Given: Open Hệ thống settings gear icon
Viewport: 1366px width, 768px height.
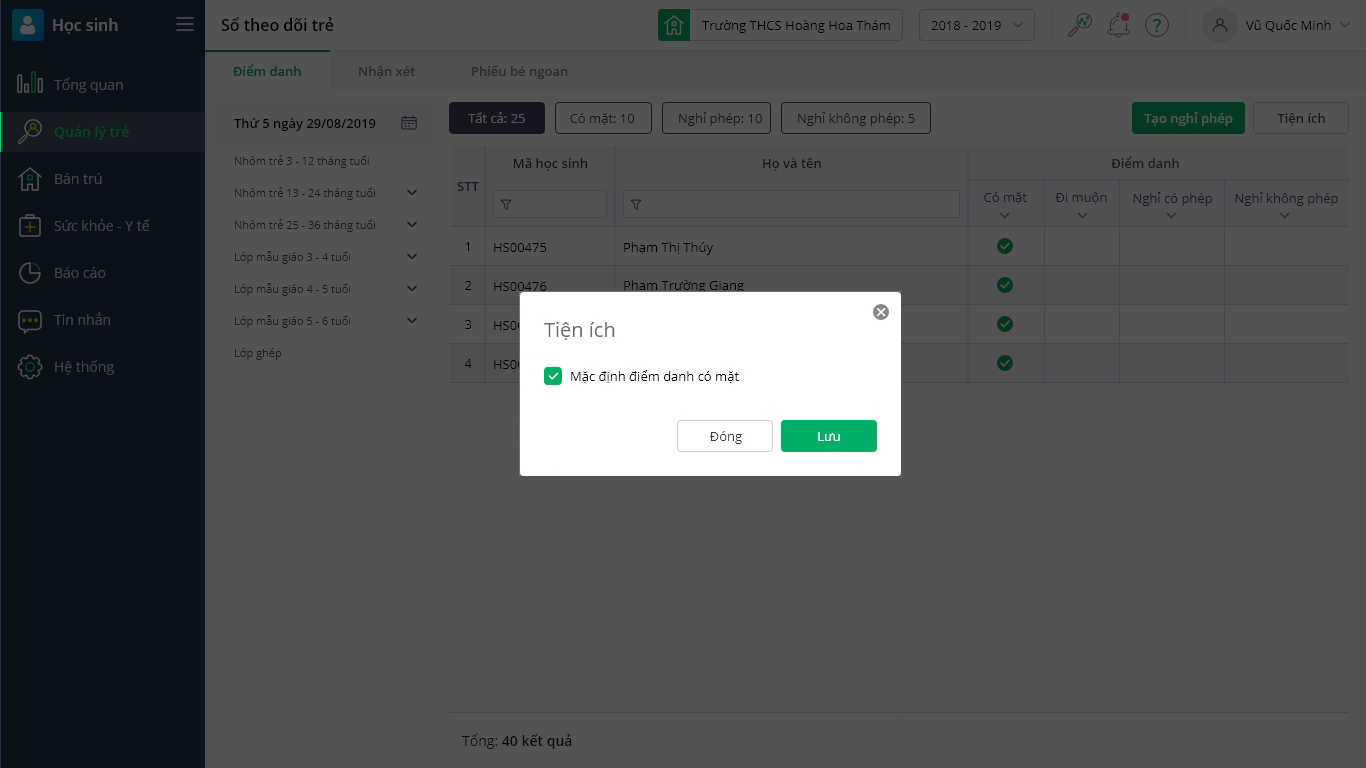Looking at the screenshot, I should pyautogui.click(x=30, y=367).
